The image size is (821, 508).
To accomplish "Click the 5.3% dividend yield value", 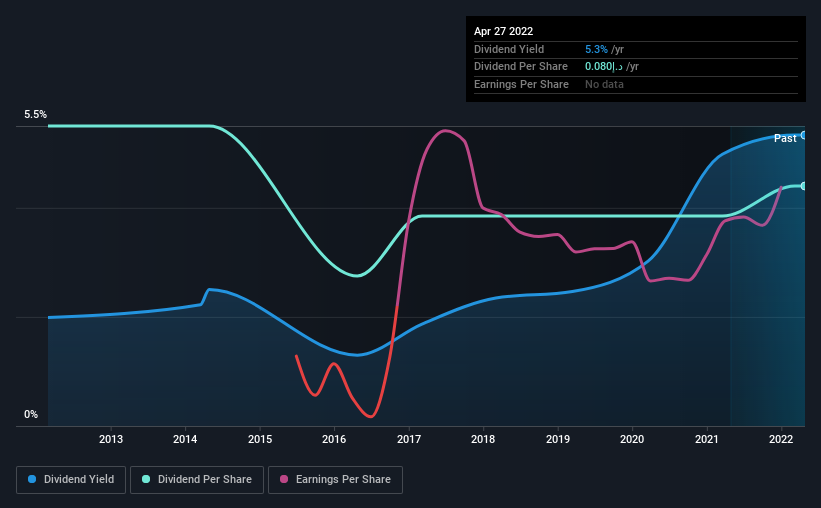I will click(596, 49).
